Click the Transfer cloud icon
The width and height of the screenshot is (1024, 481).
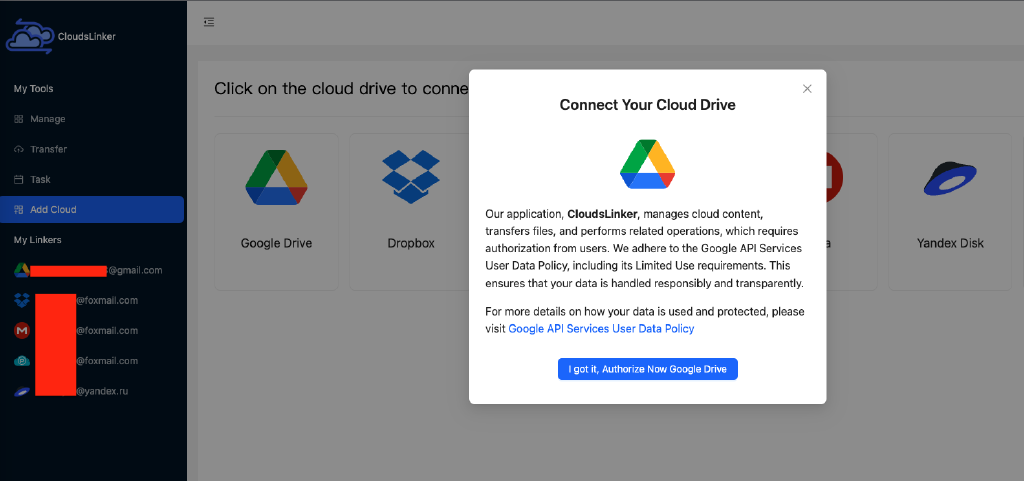18,149
